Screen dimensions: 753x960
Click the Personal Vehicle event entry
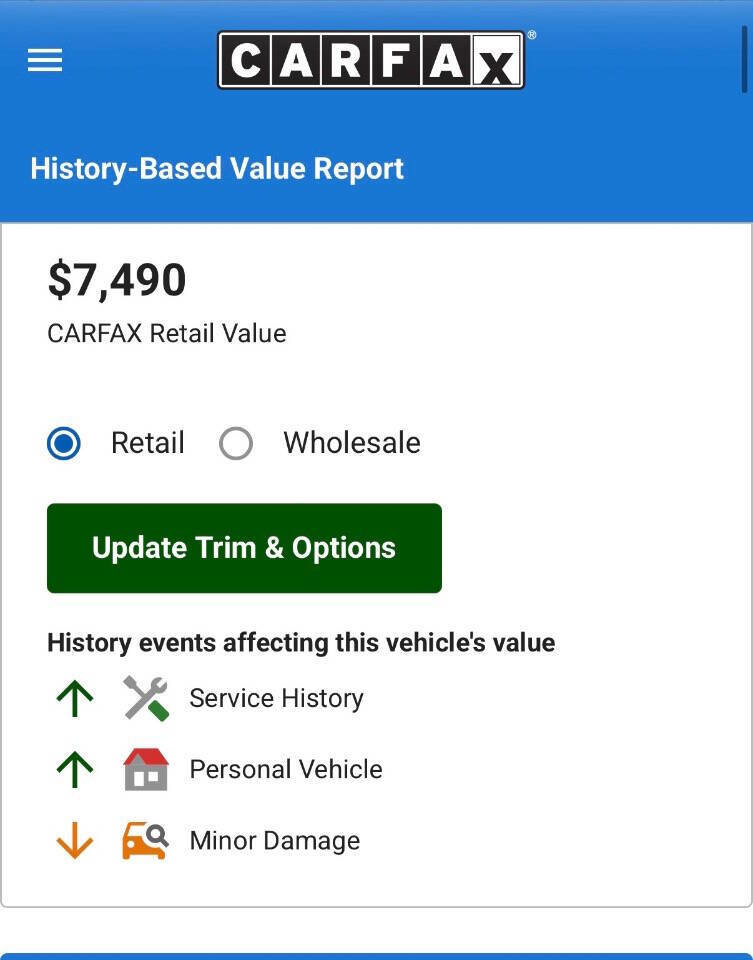pos(285,769)
